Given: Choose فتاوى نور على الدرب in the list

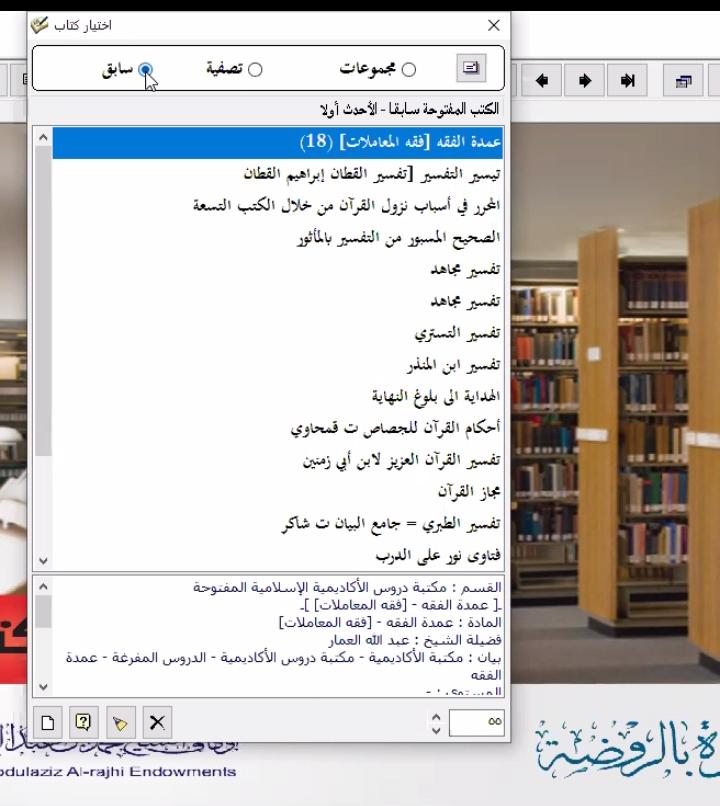Looking at the screenshot, I should [438, 553].
